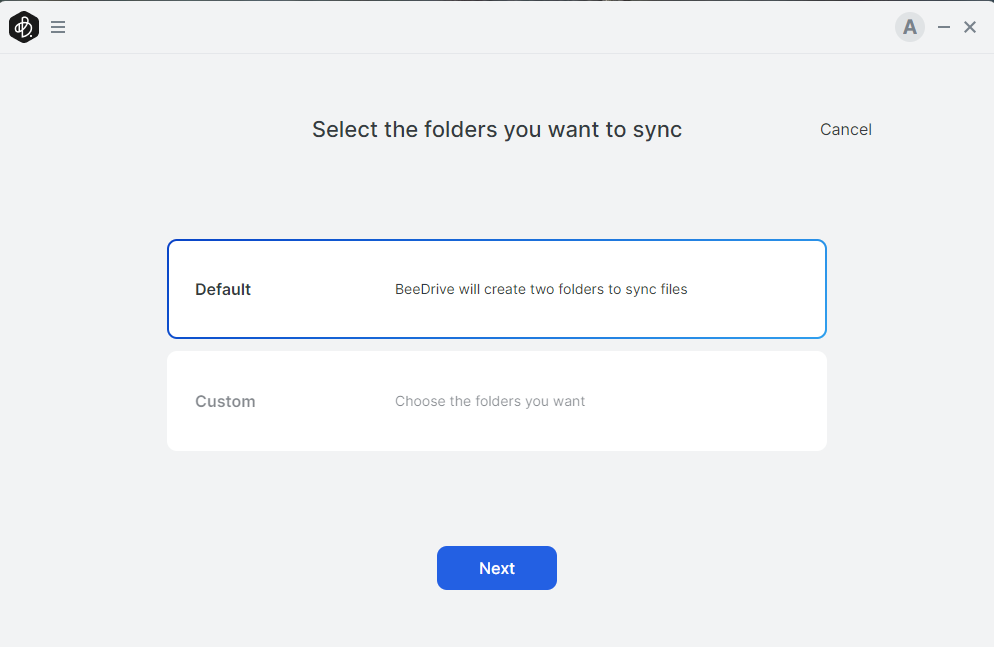Screen dimensions: 994x647
Task: Click the words "sync files" in Default description
Action: (656, 289)
